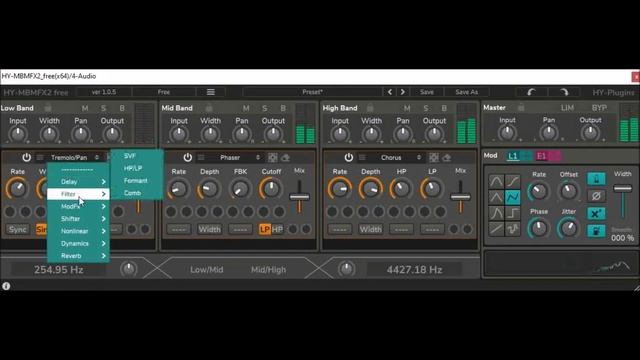This screenshot has height=360, width=640.
Task: Select the HP filter mode in Phaser
Action: (x=277, y=229)
